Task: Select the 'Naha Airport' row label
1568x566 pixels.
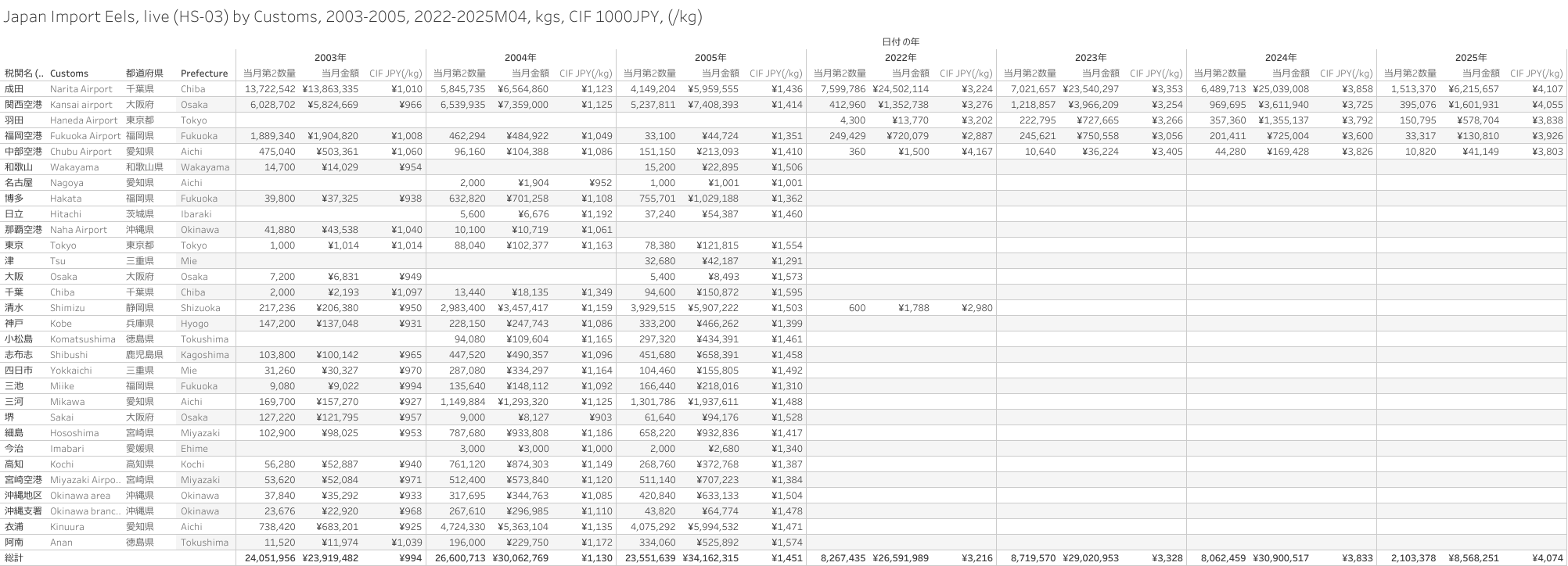Action: coord(78,230)
